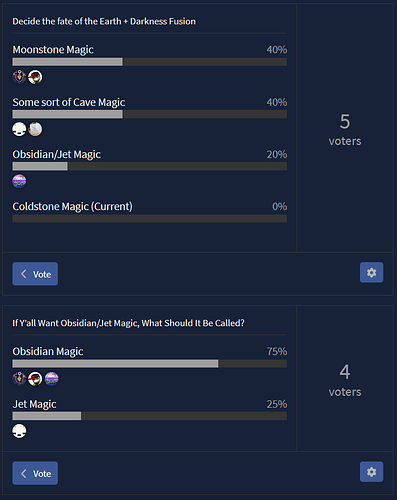Click the Obsidian Magic 75% result bar
Viewport: 397px width, 500px height.
[x=150, y=364]
